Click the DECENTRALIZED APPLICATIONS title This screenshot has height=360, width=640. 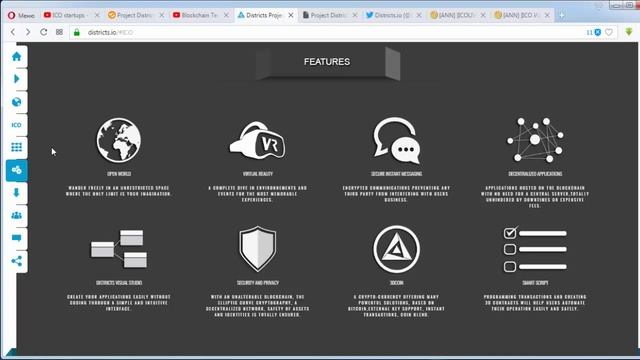(535, 174)
